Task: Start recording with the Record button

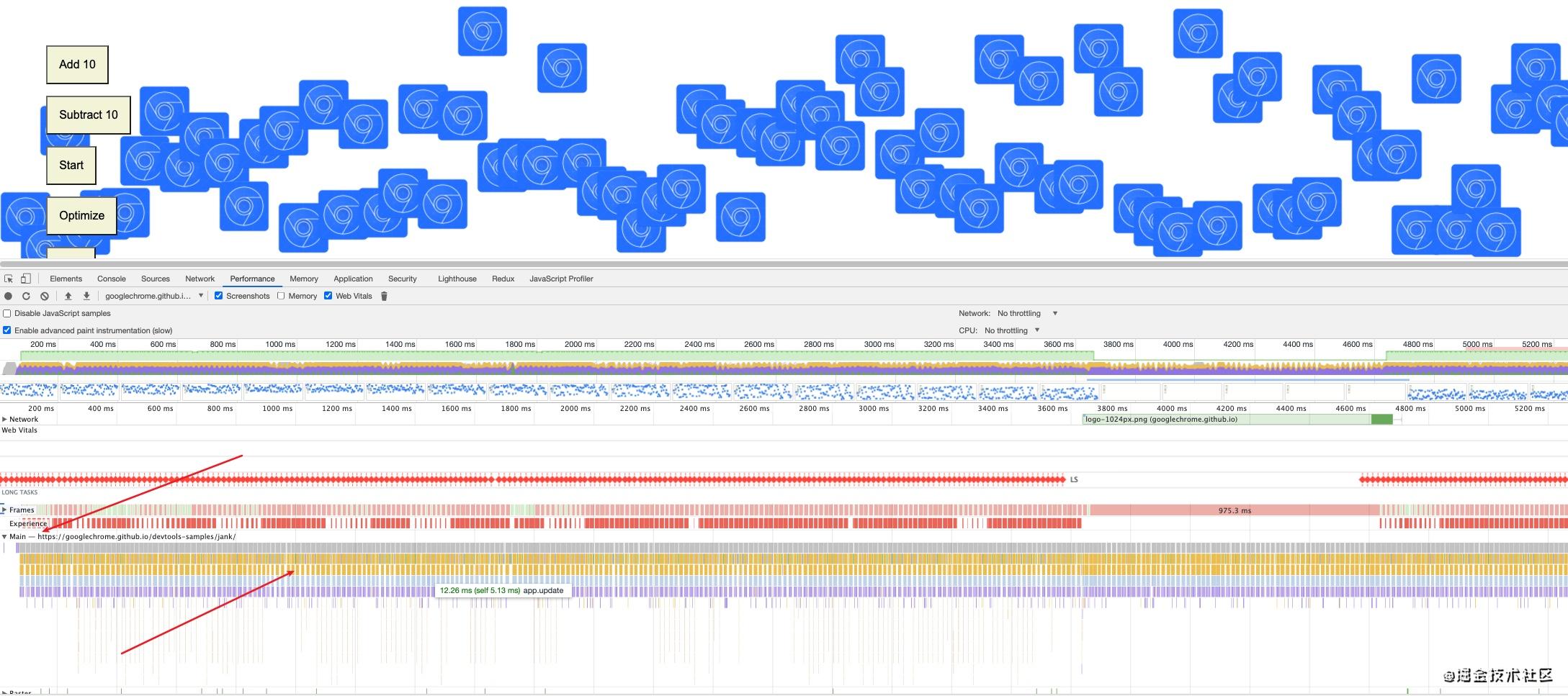Action: coord(9,296)
